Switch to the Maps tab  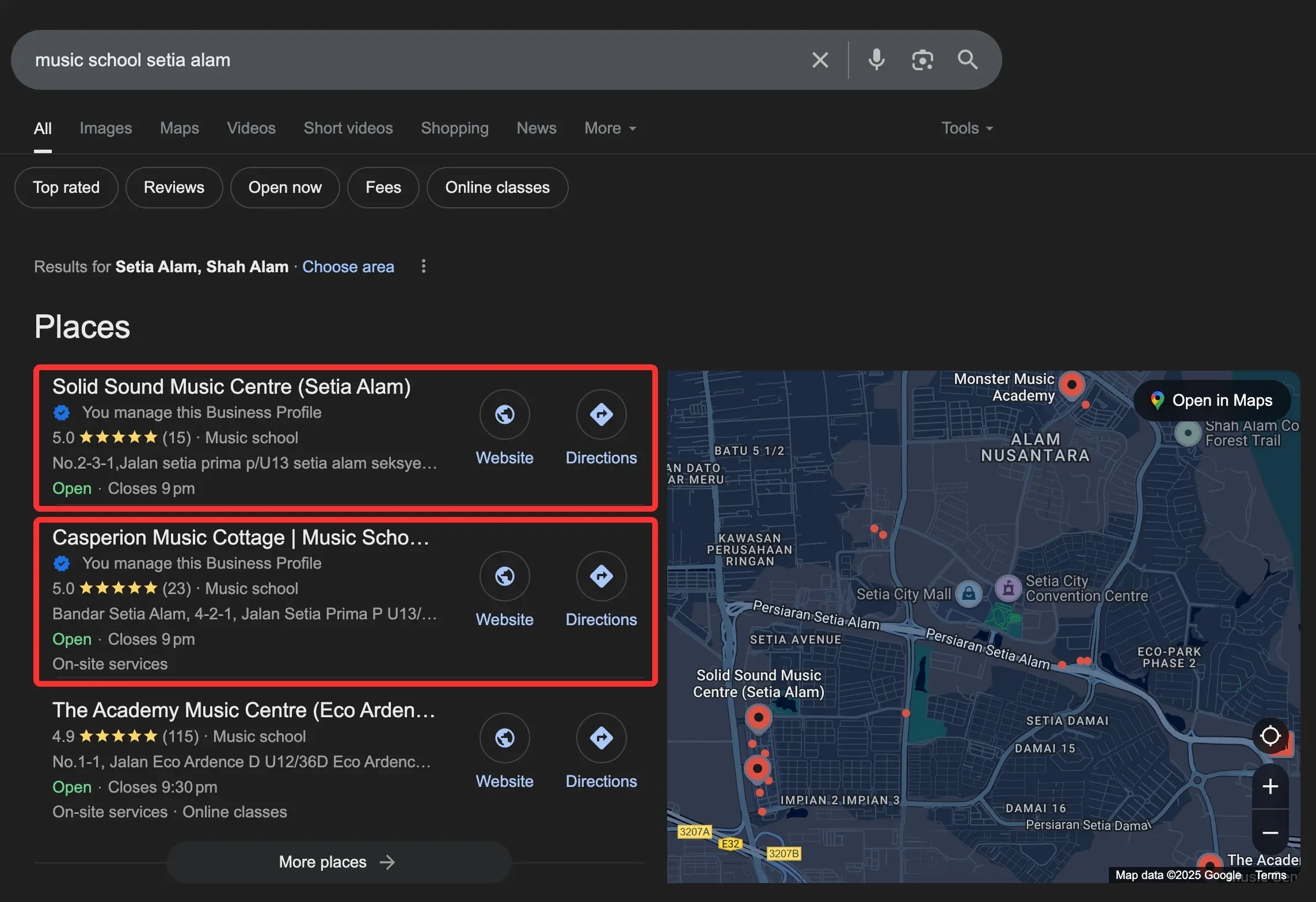click(180, 128)
